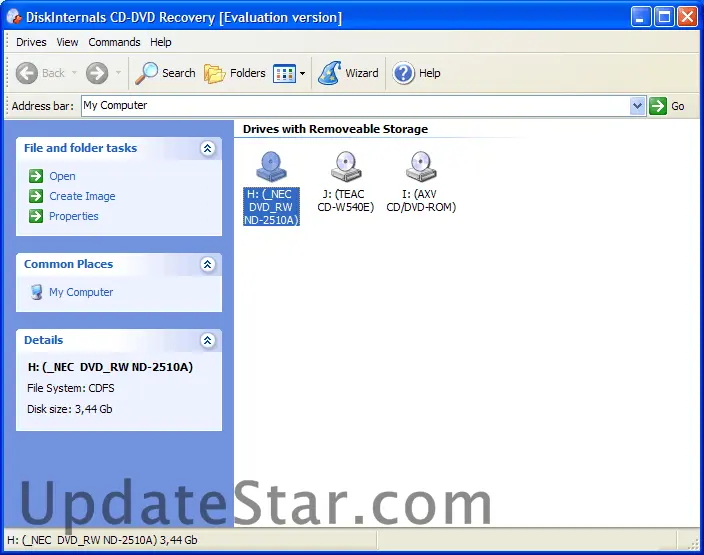Collapse the File and folder tasks panel
704x555 pixels.
(x=207, y=148)
